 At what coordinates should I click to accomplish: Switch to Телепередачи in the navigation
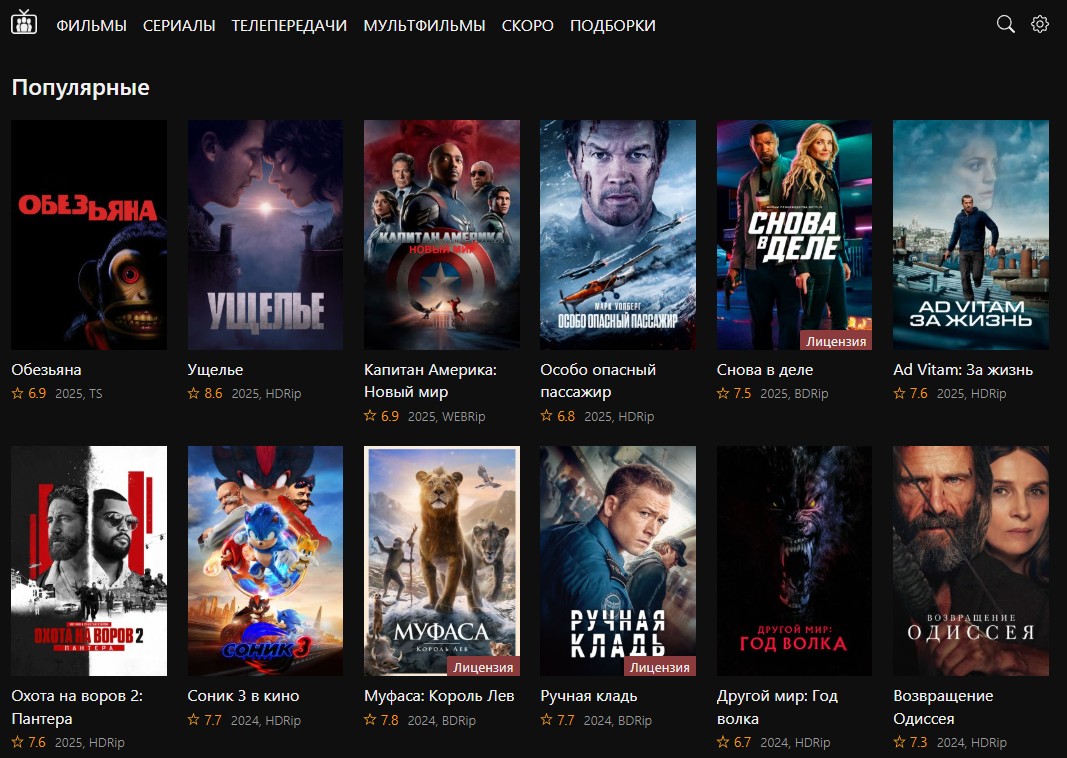(289, 25)
